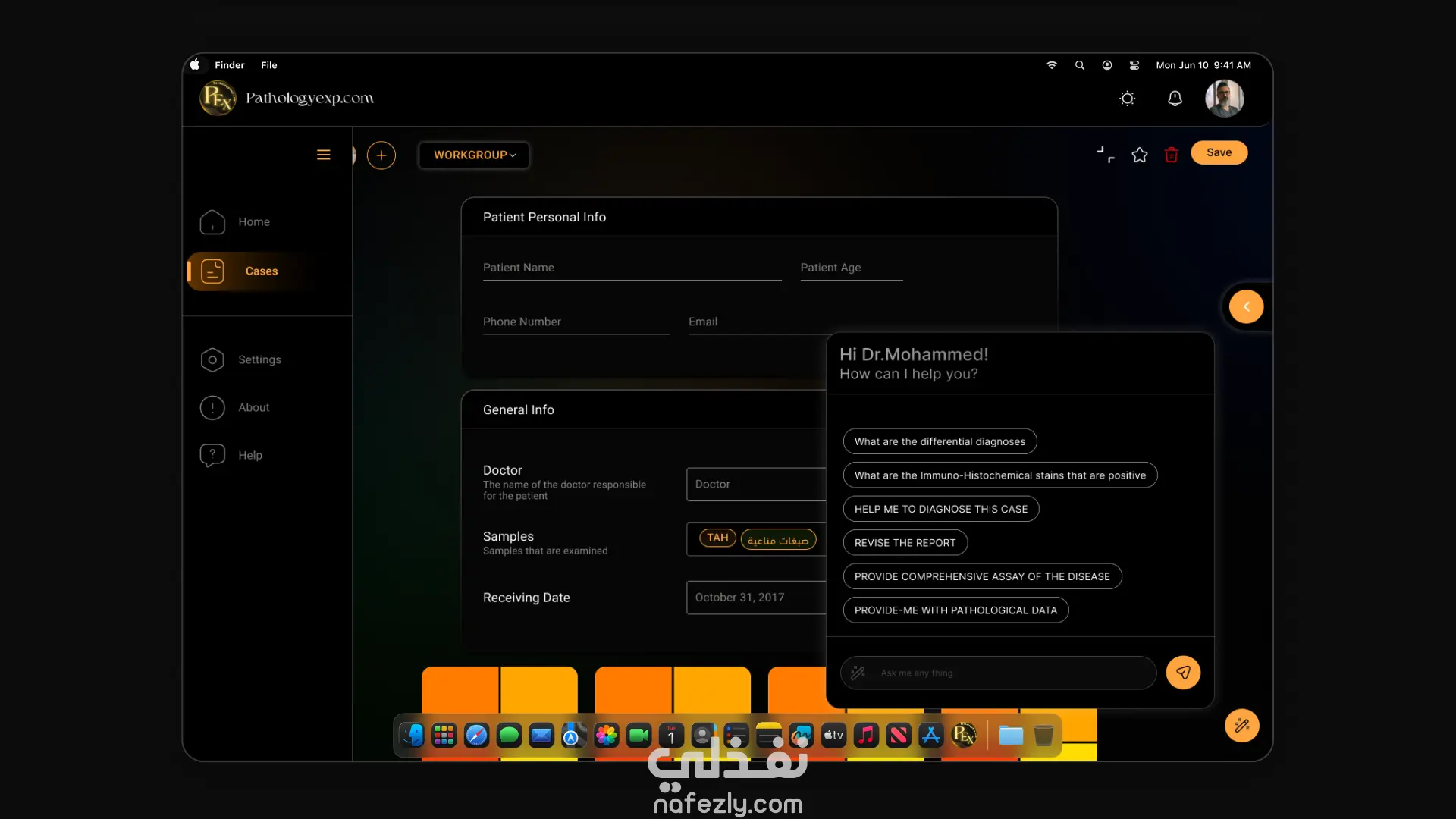Screen dimensions: 1456x819
Task: Send message with orange paper plane icon
Action: (x=1183, y=673)
